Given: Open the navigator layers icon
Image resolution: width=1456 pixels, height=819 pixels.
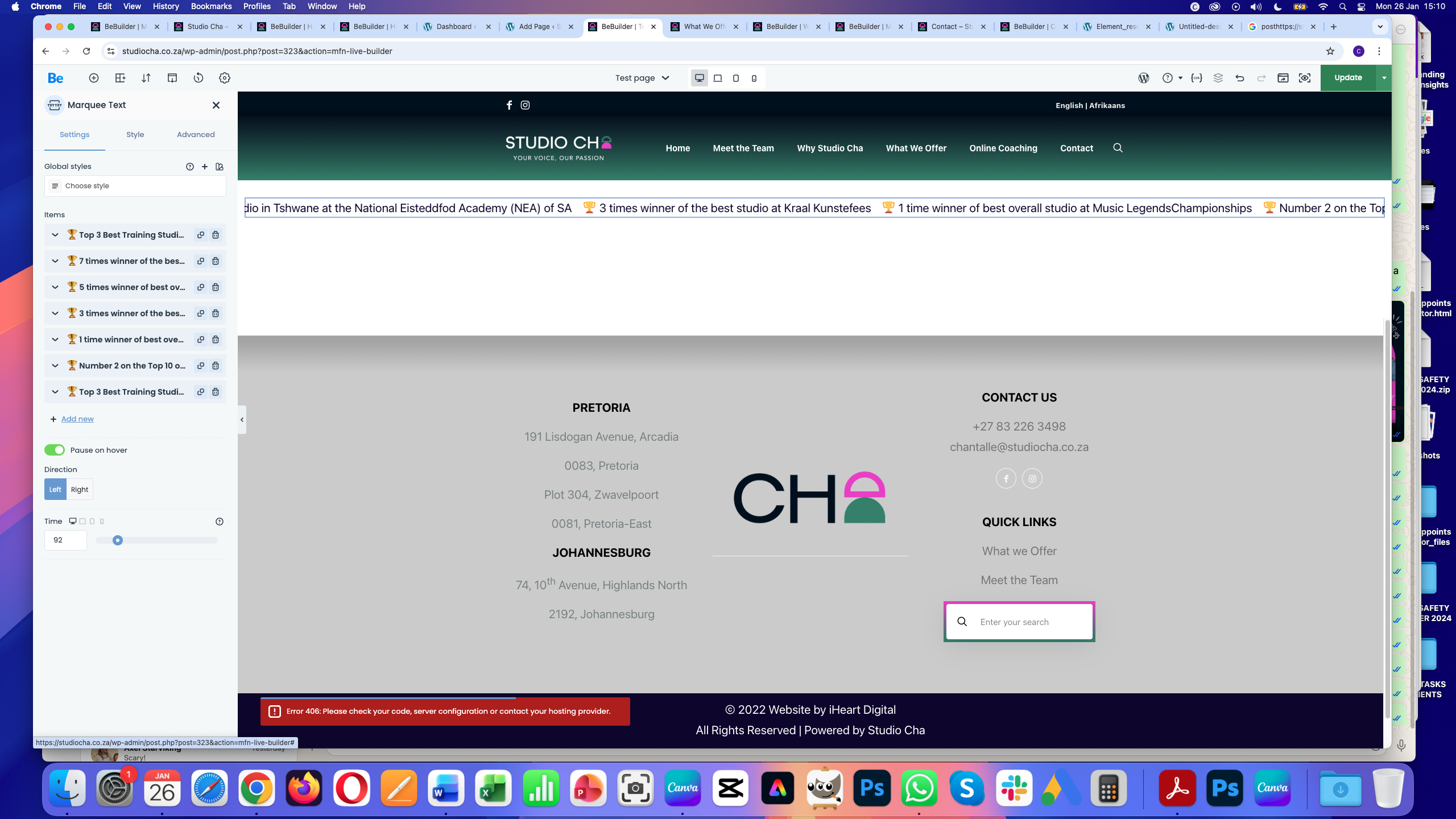Looking at the screenshot, I should pyautogui.click(x=1218, y=78).
